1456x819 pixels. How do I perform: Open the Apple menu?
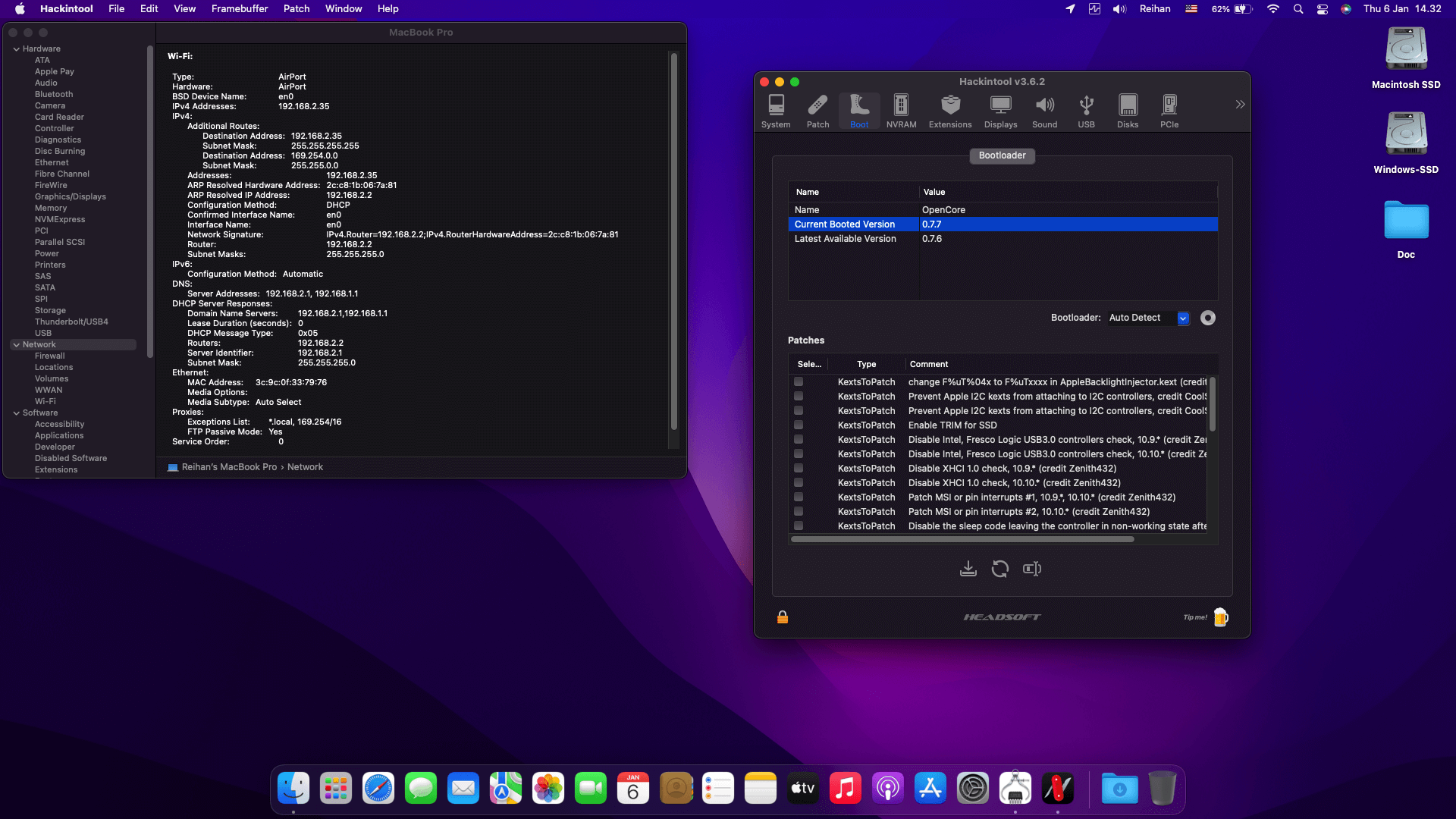click(20, 9)
